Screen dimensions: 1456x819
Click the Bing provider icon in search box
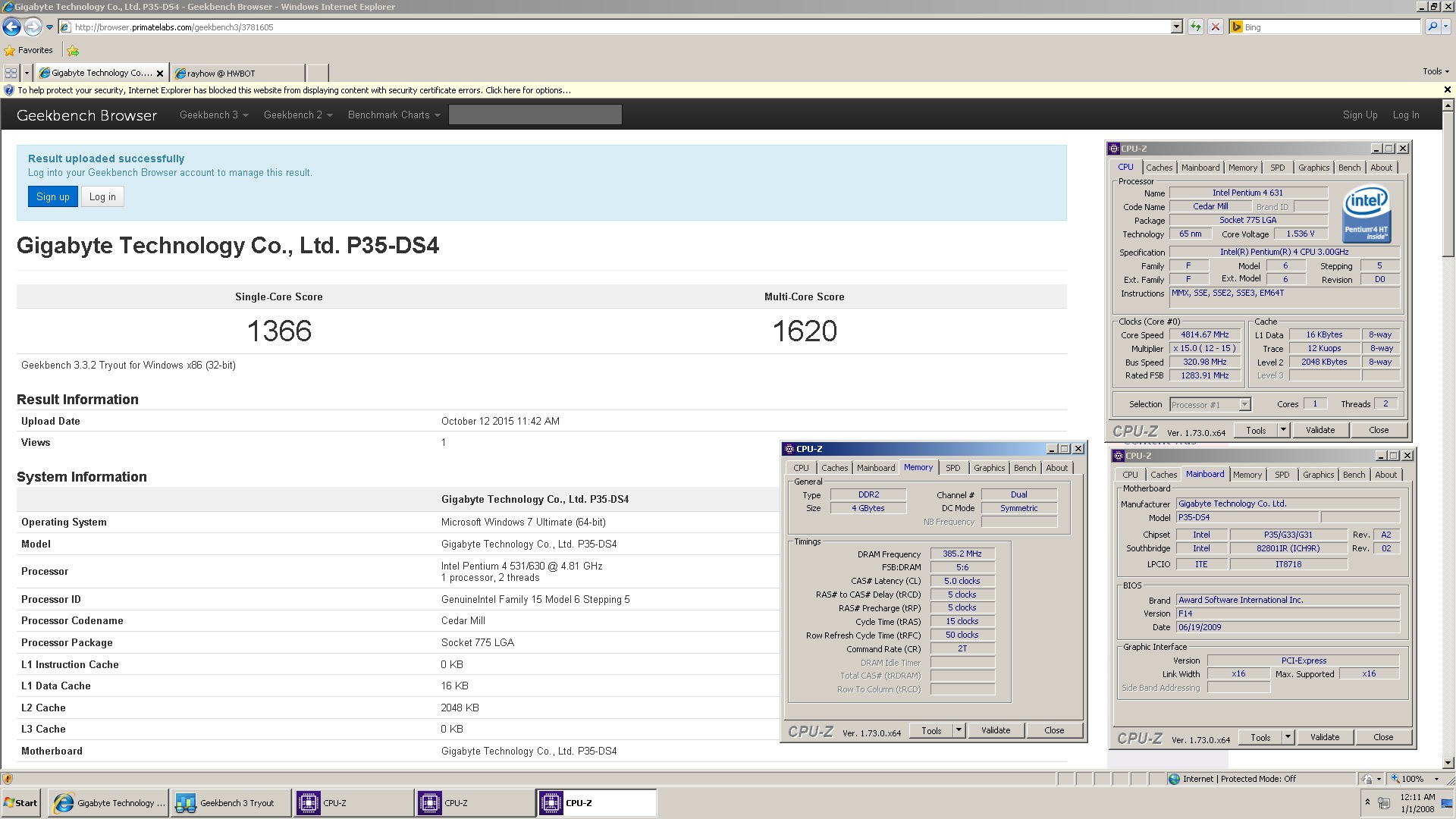[x=1237, y=27]
